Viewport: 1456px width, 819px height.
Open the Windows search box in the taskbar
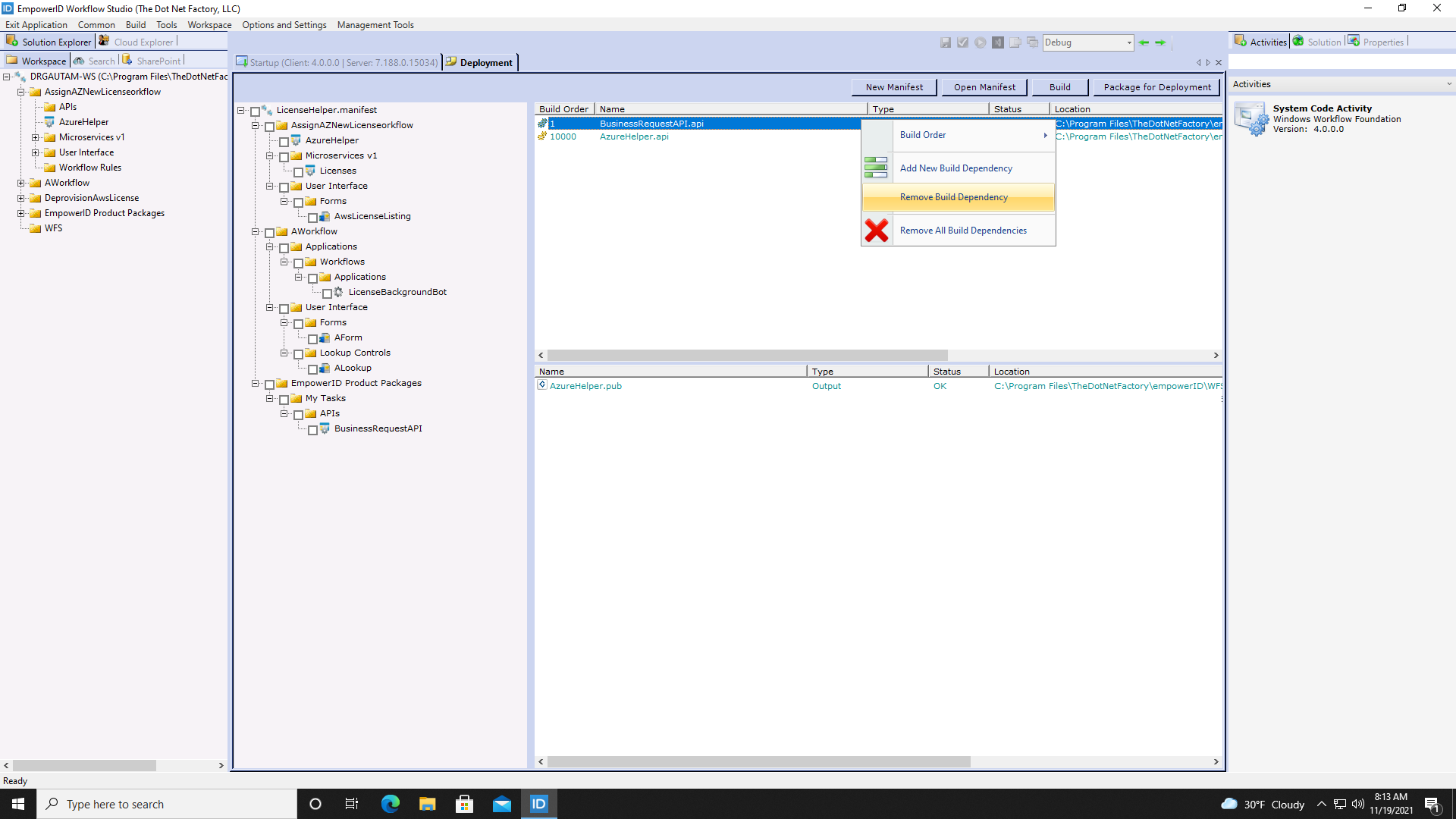(167, 803)
